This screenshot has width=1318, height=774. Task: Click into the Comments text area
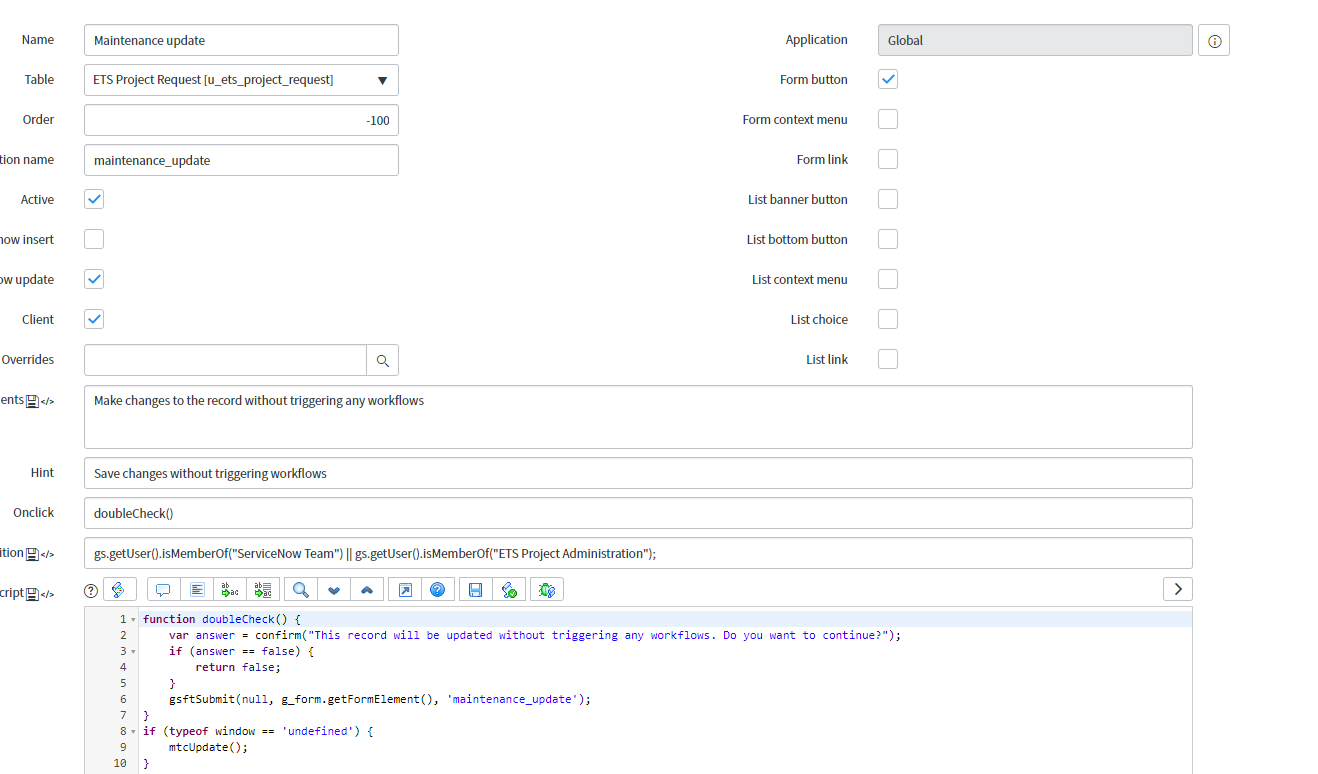coord(638,417)
